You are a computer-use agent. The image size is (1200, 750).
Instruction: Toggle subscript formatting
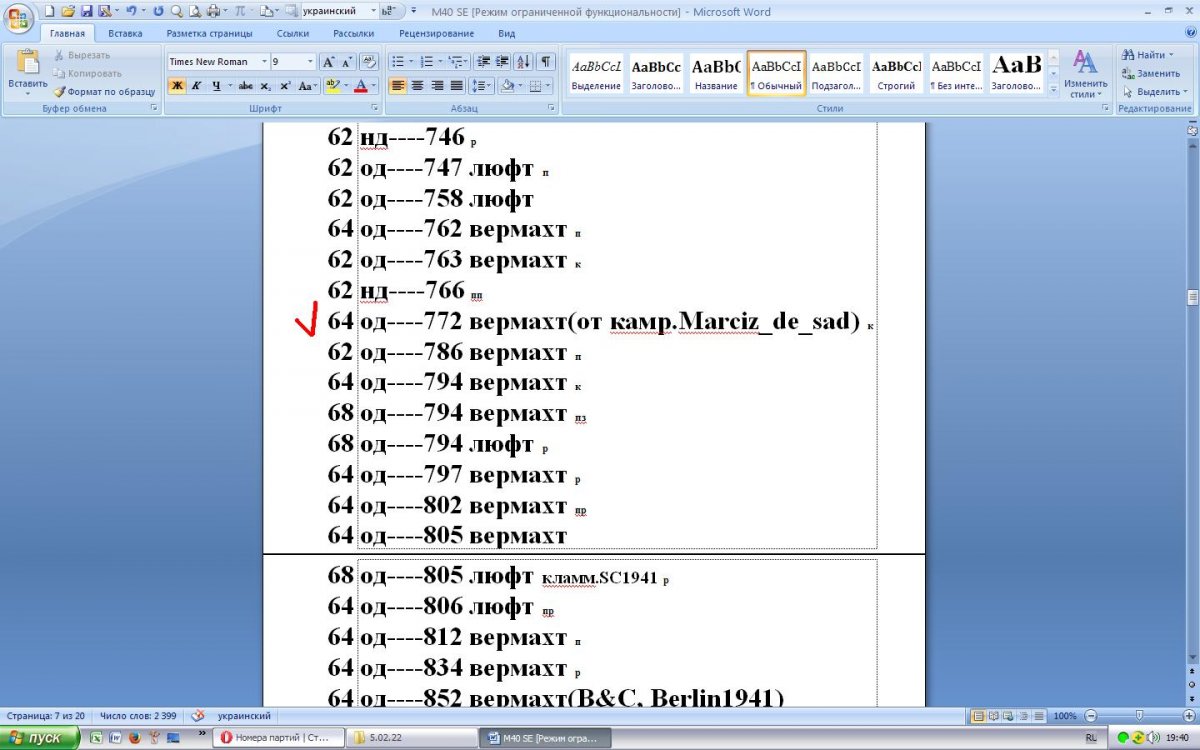pos(266,86)
